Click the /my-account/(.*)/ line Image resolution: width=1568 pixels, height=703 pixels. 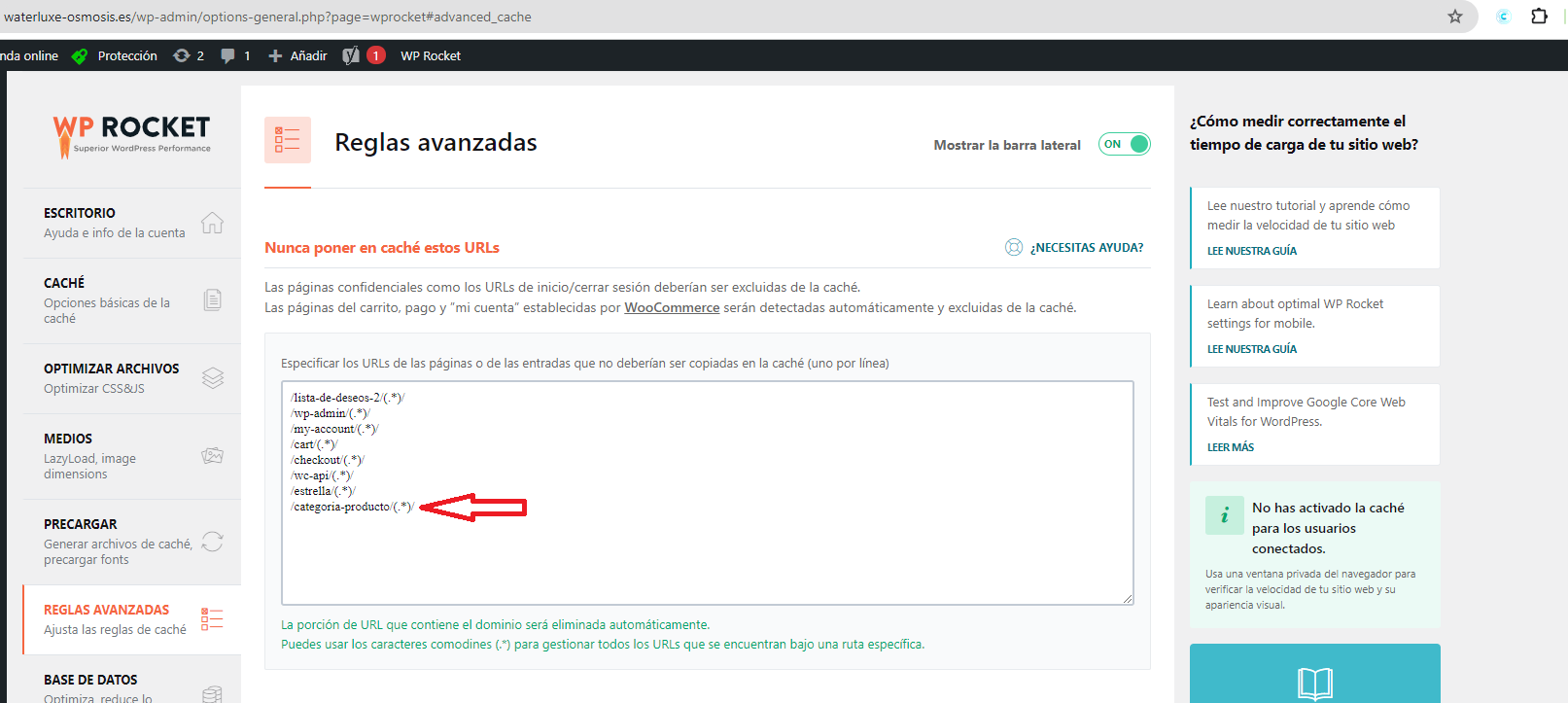click(x=334, y=429)
